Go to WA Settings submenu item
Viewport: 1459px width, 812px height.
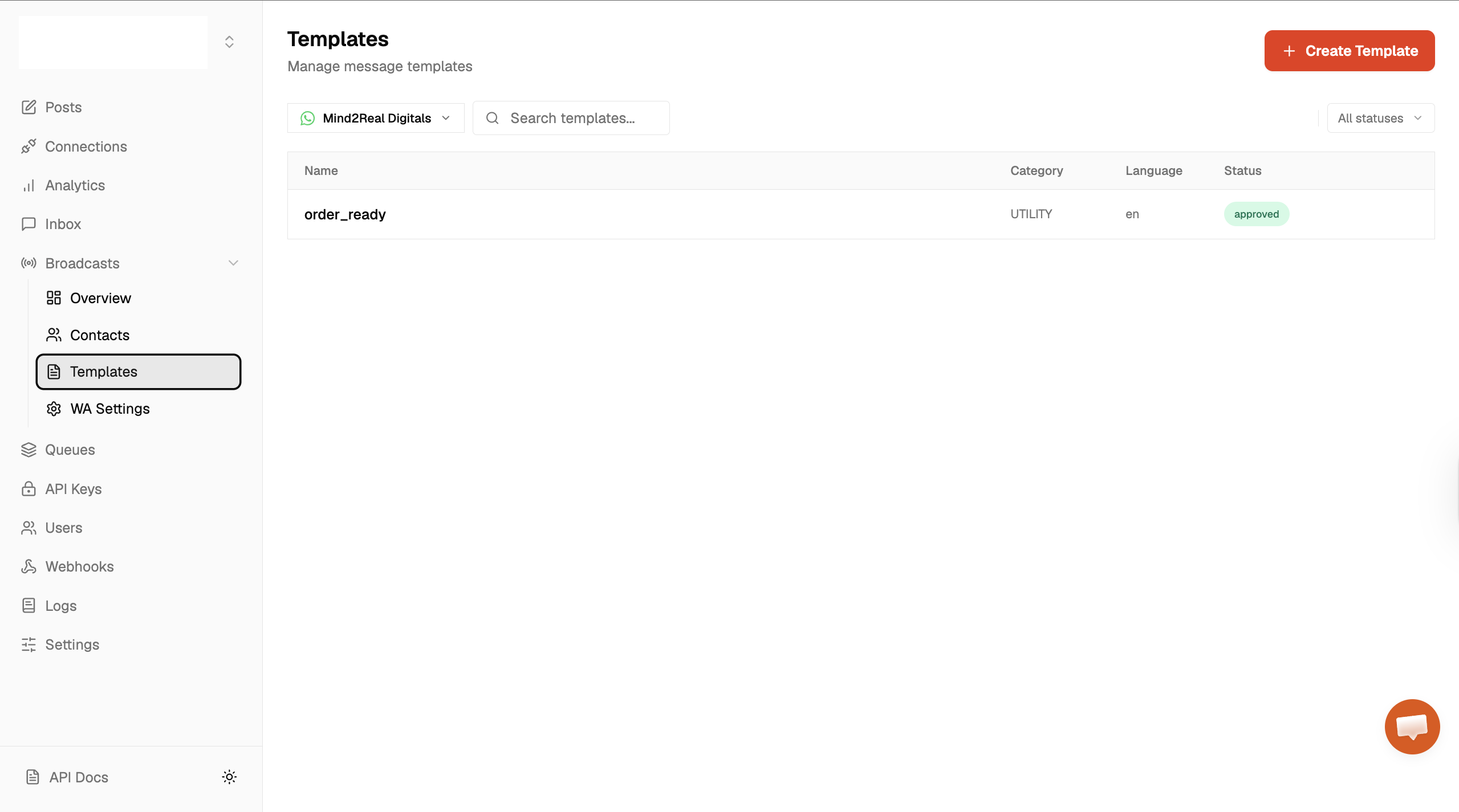[x=109, y=409]
